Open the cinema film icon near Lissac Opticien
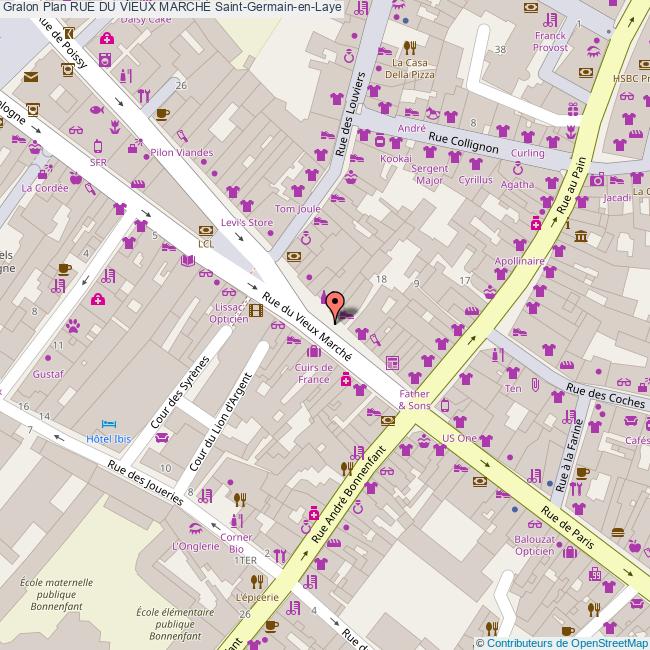Image resolution: width=650 pixels, height=650 pixels. [x=256, y=310]
